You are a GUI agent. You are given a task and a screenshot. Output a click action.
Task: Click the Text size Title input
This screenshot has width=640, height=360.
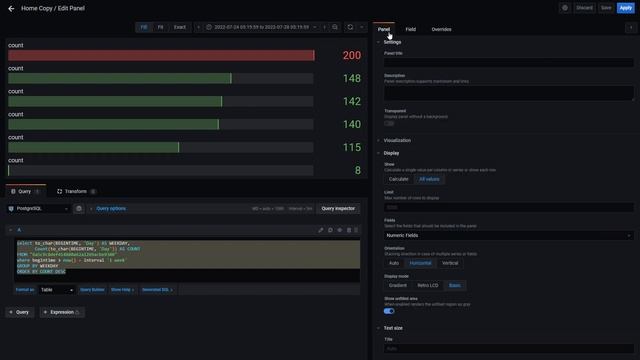509,349
